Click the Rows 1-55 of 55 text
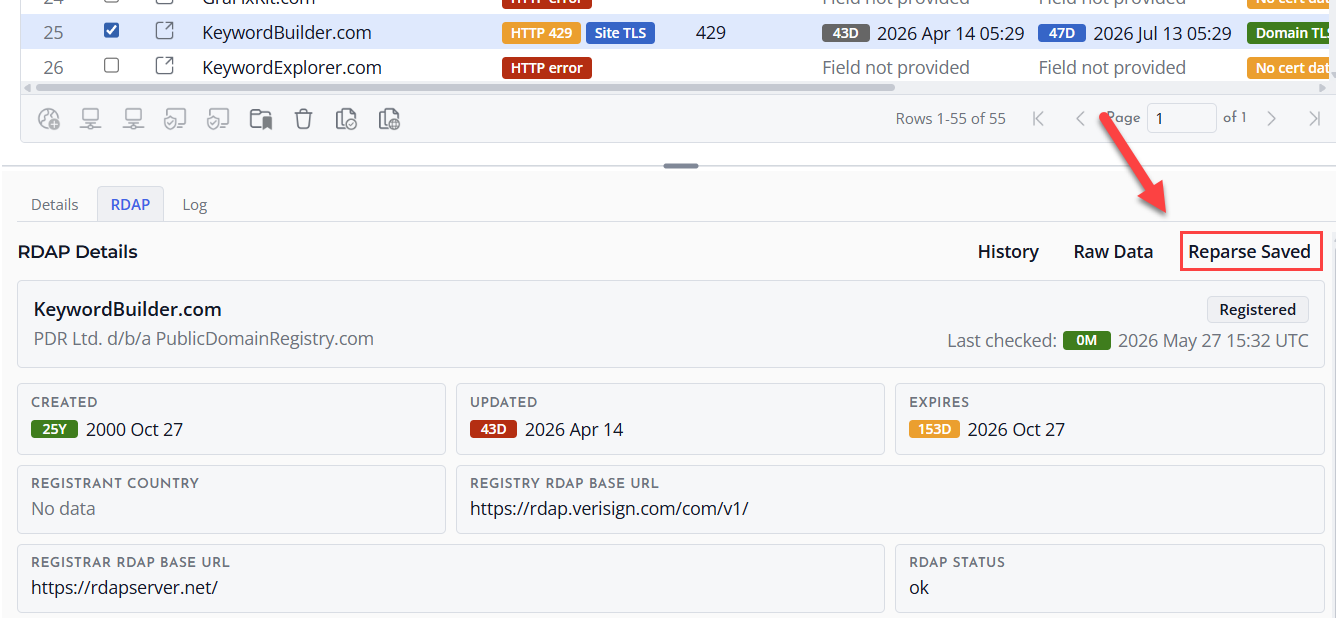The width and height of the screenshot is (1336, 618). (950, 118)
